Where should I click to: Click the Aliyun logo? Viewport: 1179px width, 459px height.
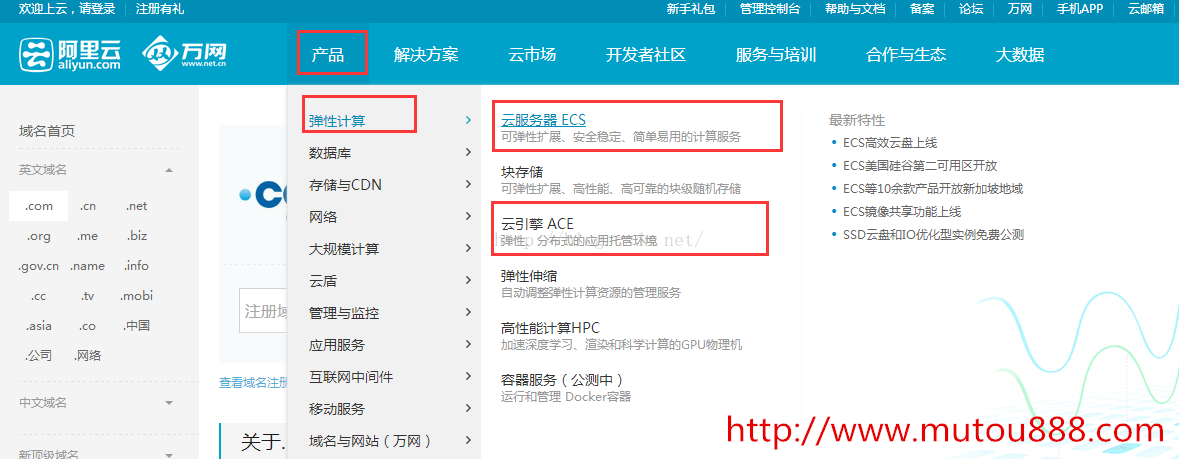point(70,54)
